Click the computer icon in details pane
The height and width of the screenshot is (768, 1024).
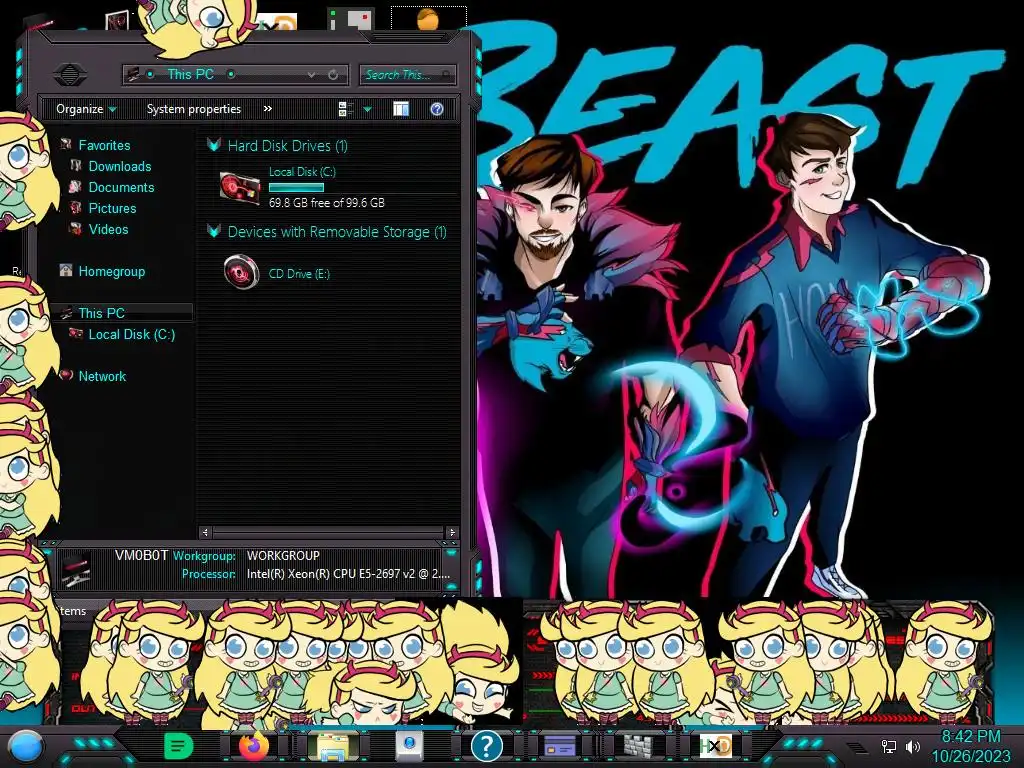click(76, 569)
